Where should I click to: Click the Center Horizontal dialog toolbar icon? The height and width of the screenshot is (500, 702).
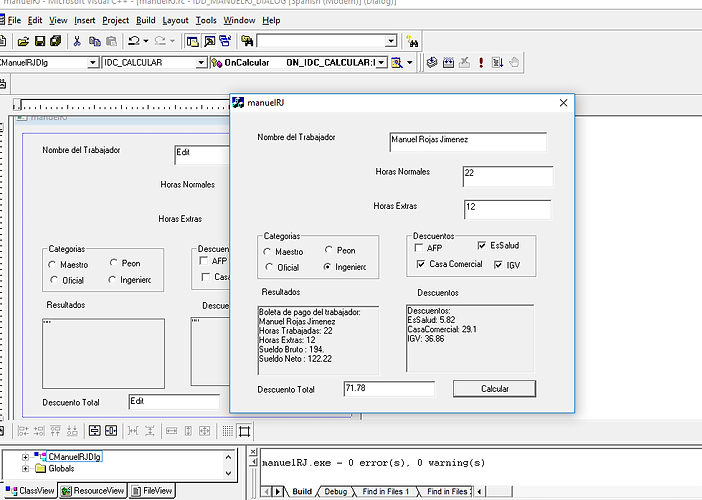tap(111, 431)
